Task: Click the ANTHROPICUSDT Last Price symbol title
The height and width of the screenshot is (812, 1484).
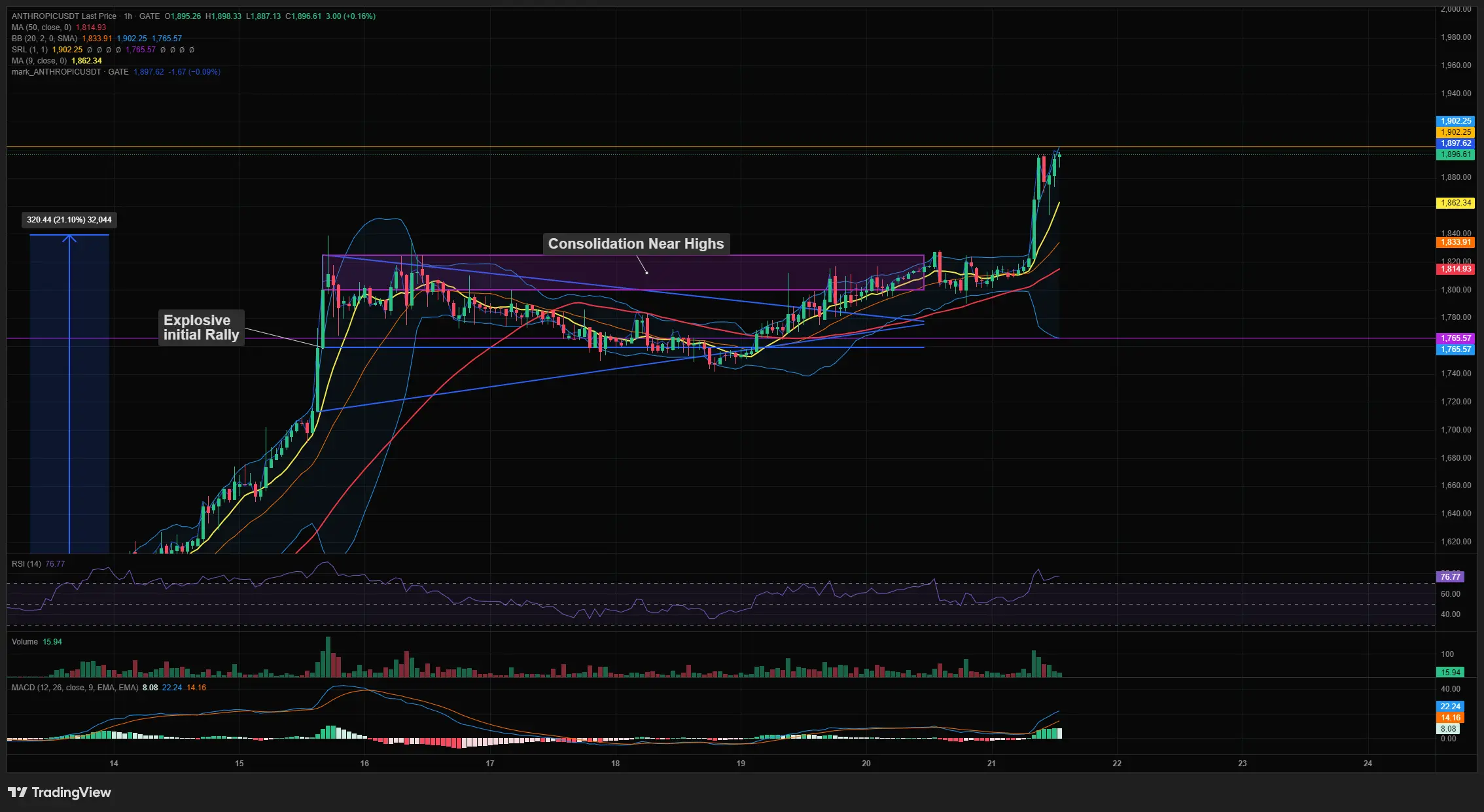Action: [x=64, y=16]
